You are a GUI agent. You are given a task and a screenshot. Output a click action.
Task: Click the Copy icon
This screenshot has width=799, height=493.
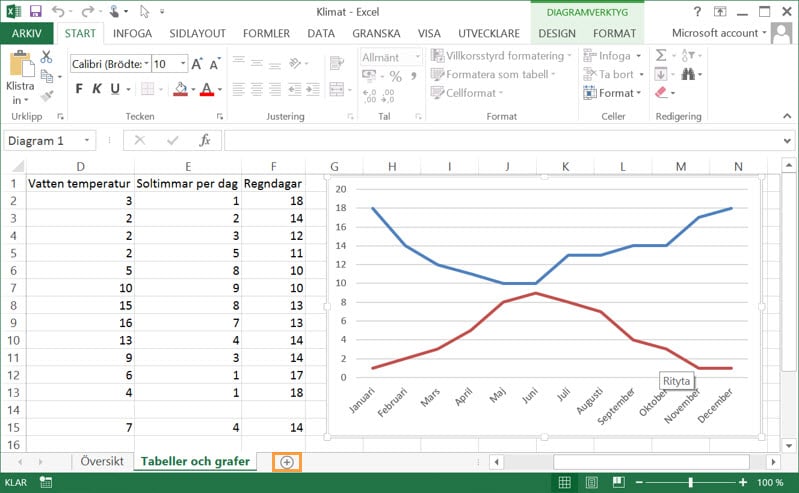47,76
